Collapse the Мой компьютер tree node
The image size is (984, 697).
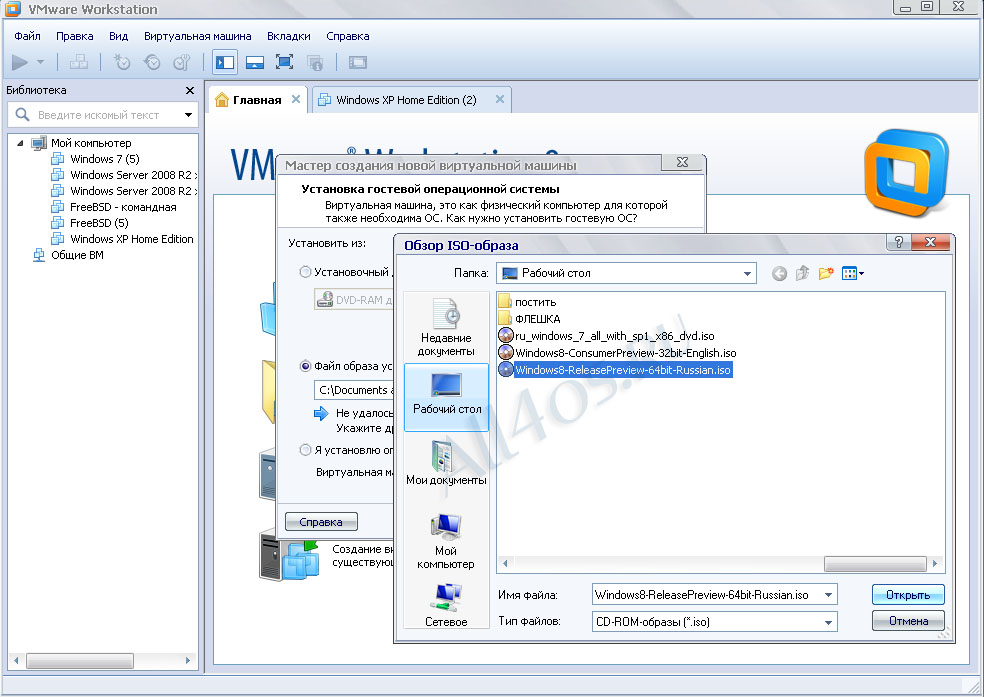20,143
